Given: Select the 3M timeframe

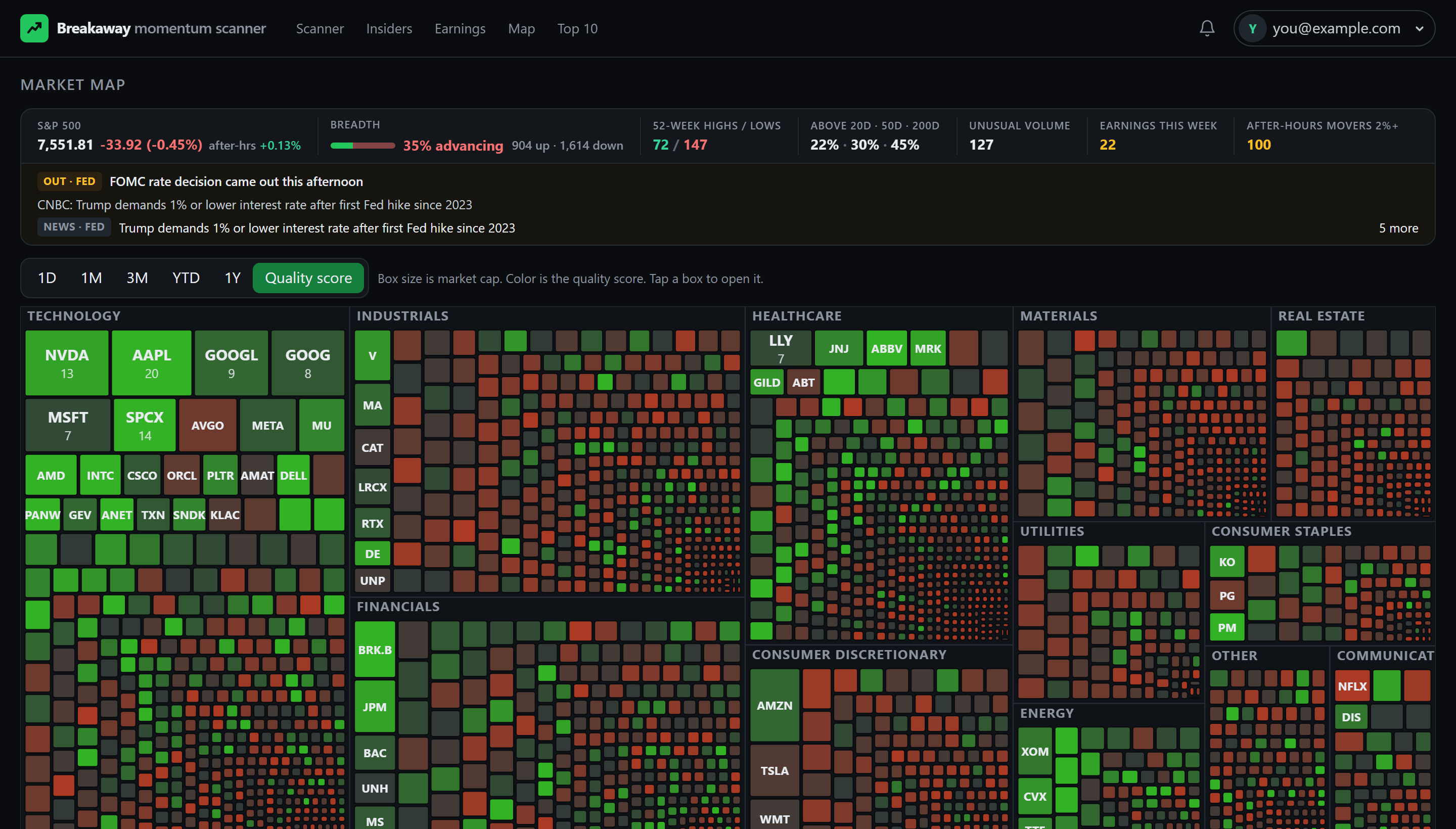Looking at the screenshot, I should 136,278.
